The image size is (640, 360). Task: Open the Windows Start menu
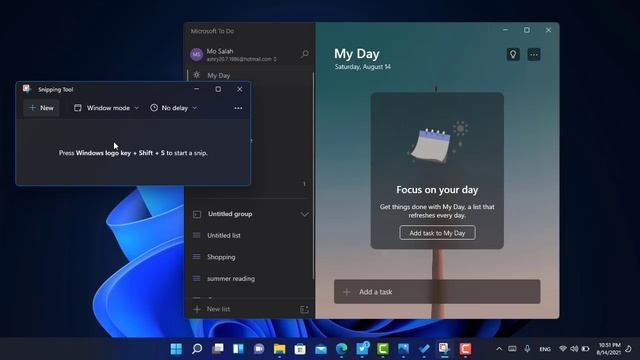coord(176,349)
